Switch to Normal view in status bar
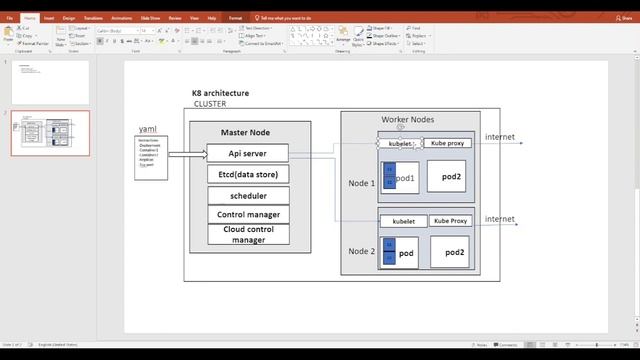The width and height of the screenshot is (640, 360). point(530,345)
